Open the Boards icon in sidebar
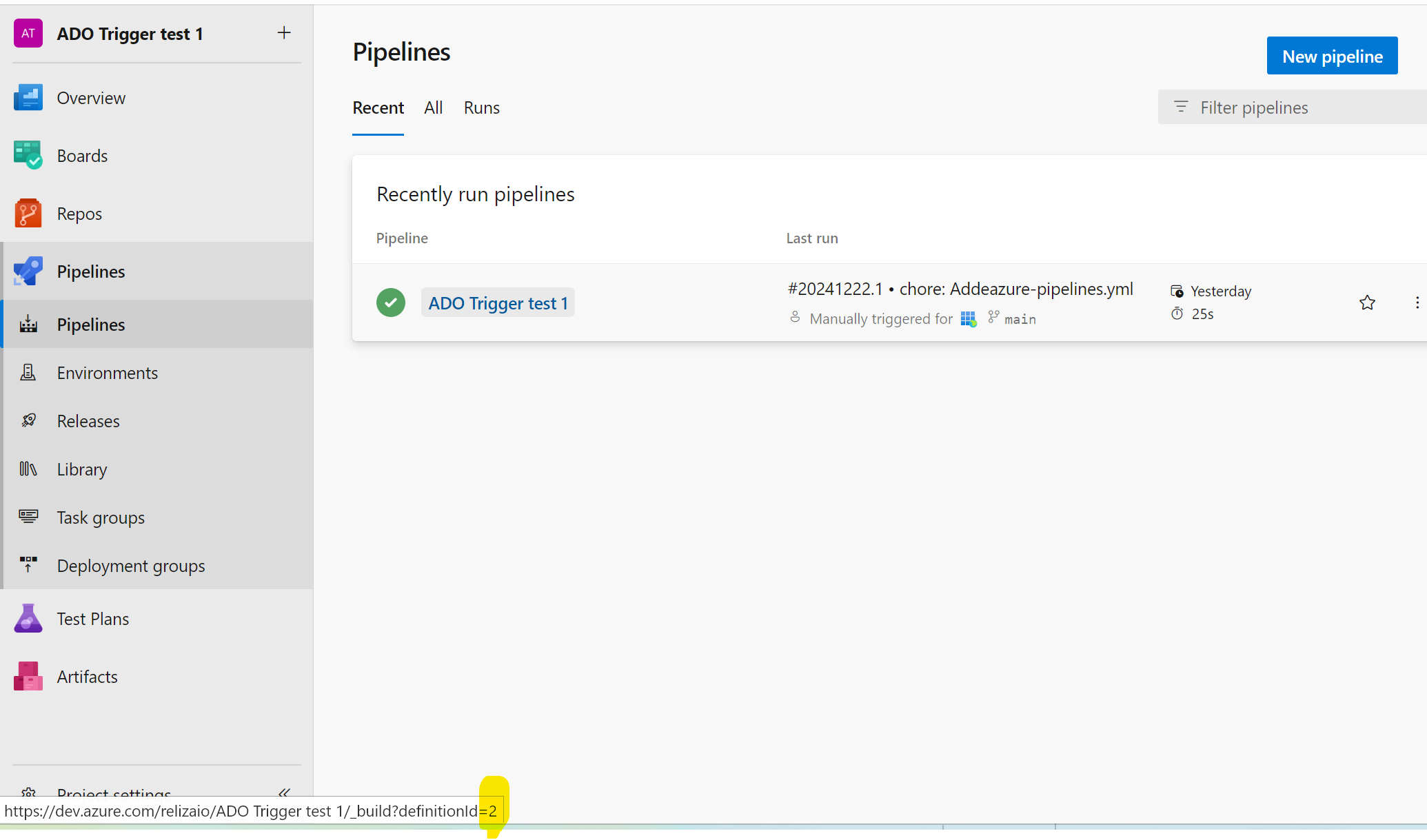This screenshot has width=1427, height=840. pos(28,156)
